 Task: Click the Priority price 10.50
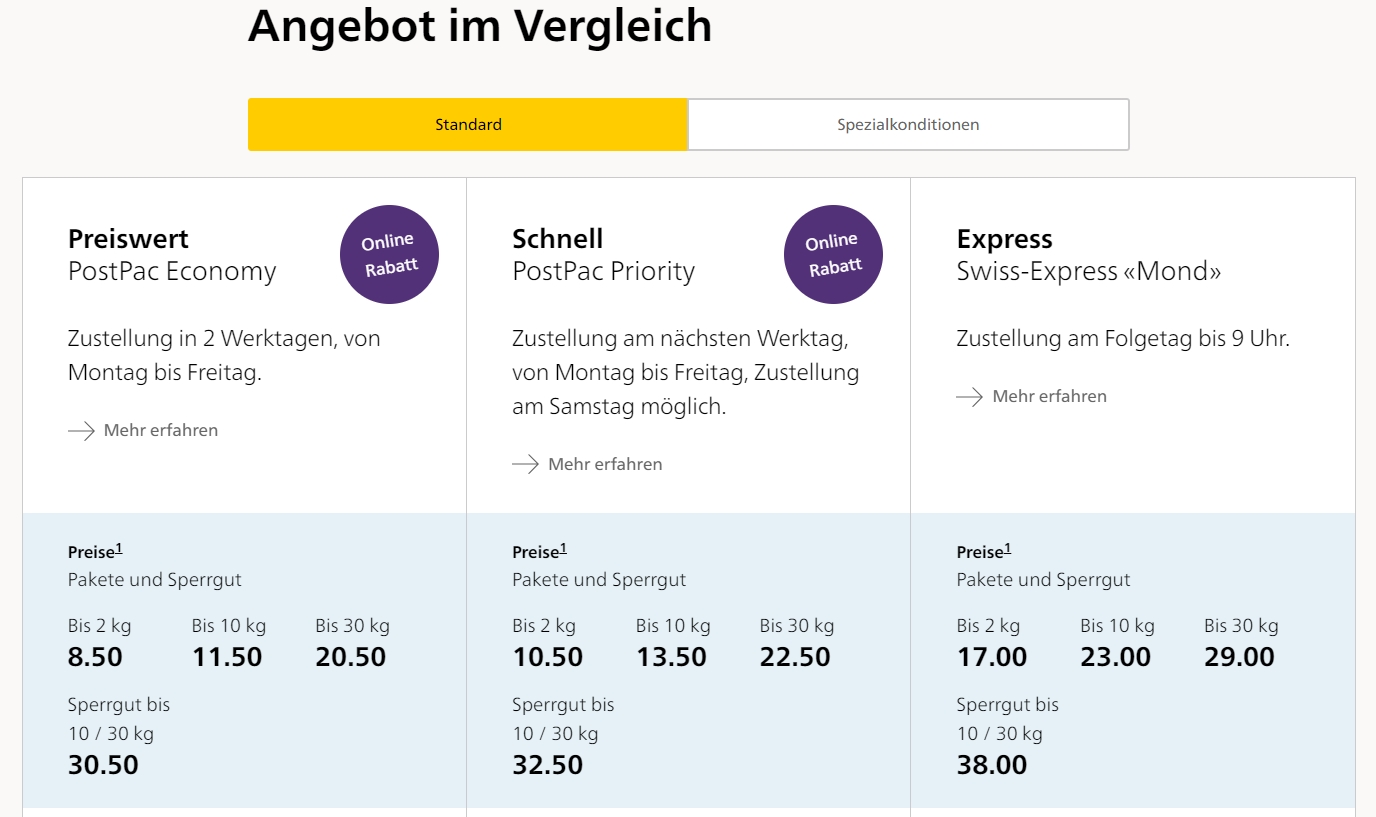click(547, 657)
